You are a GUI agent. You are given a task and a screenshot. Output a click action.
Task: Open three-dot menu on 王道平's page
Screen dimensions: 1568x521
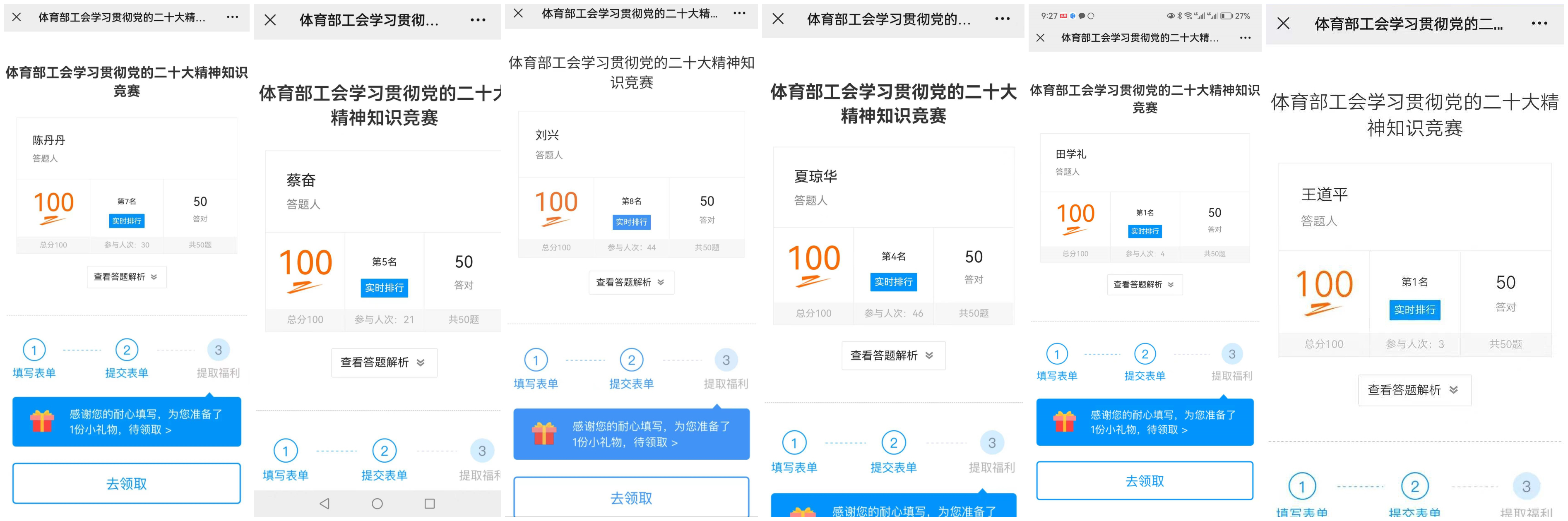(1539, 24)
